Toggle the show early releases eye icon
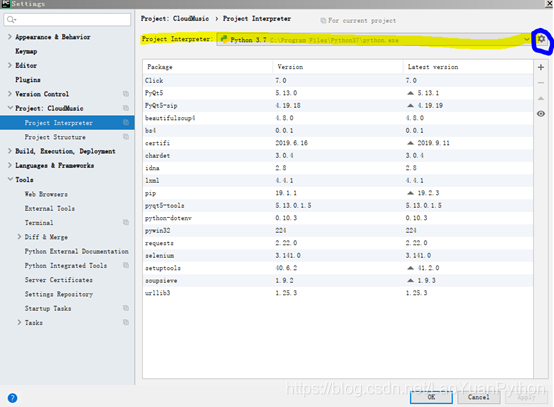This screenshot has height=407, width=554. (541, 114)
